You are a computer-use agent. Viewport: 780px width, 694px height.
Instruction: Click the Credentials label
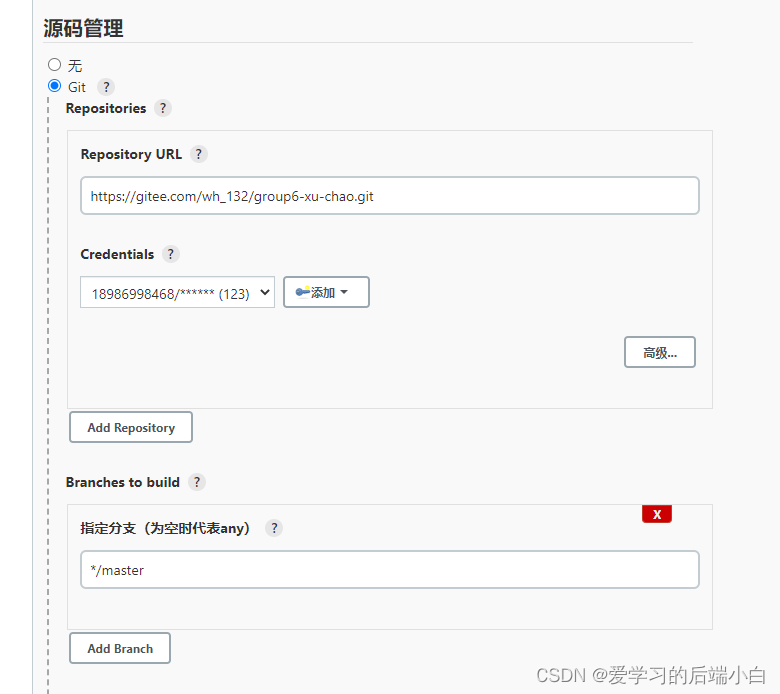[x=117, y=254]
